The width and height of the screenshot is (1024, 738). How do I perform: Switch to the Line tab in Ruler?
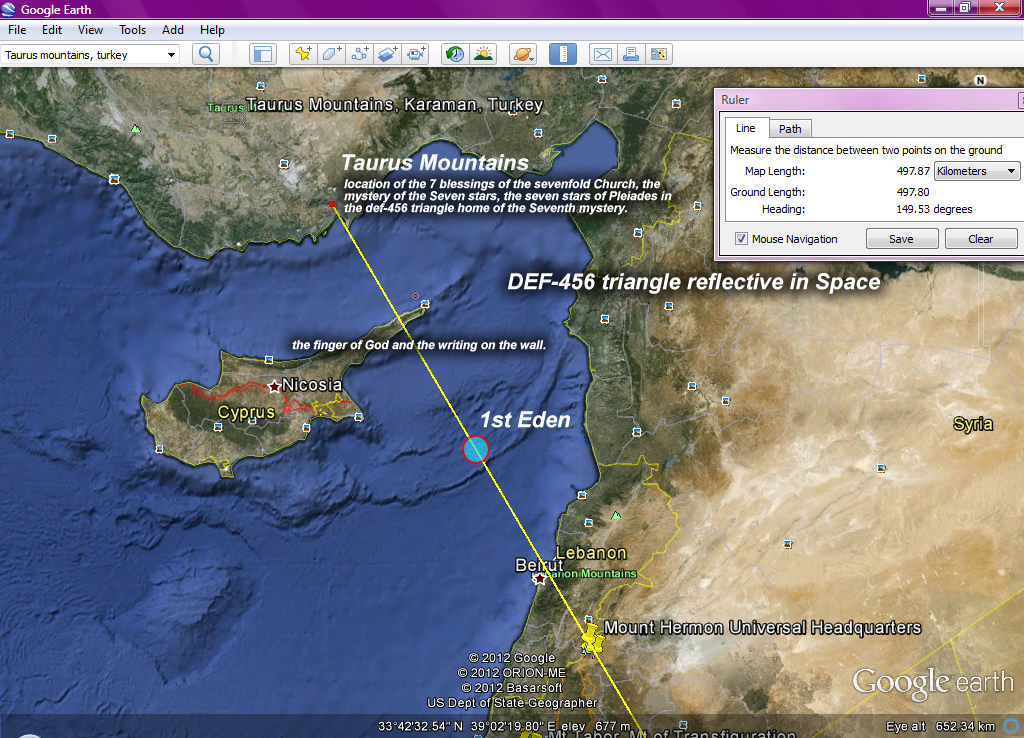pyautogui.click(x=746, y=128)
